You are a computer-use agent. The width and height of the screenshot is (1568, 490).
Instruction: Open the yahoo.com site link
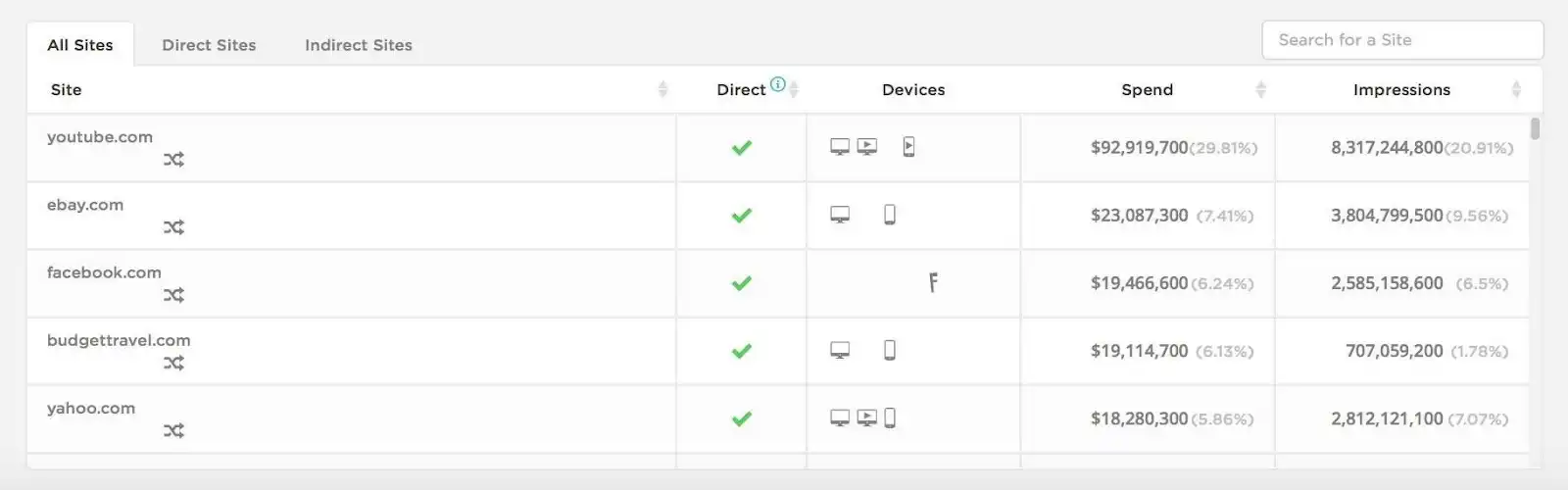tap(91, 408)
